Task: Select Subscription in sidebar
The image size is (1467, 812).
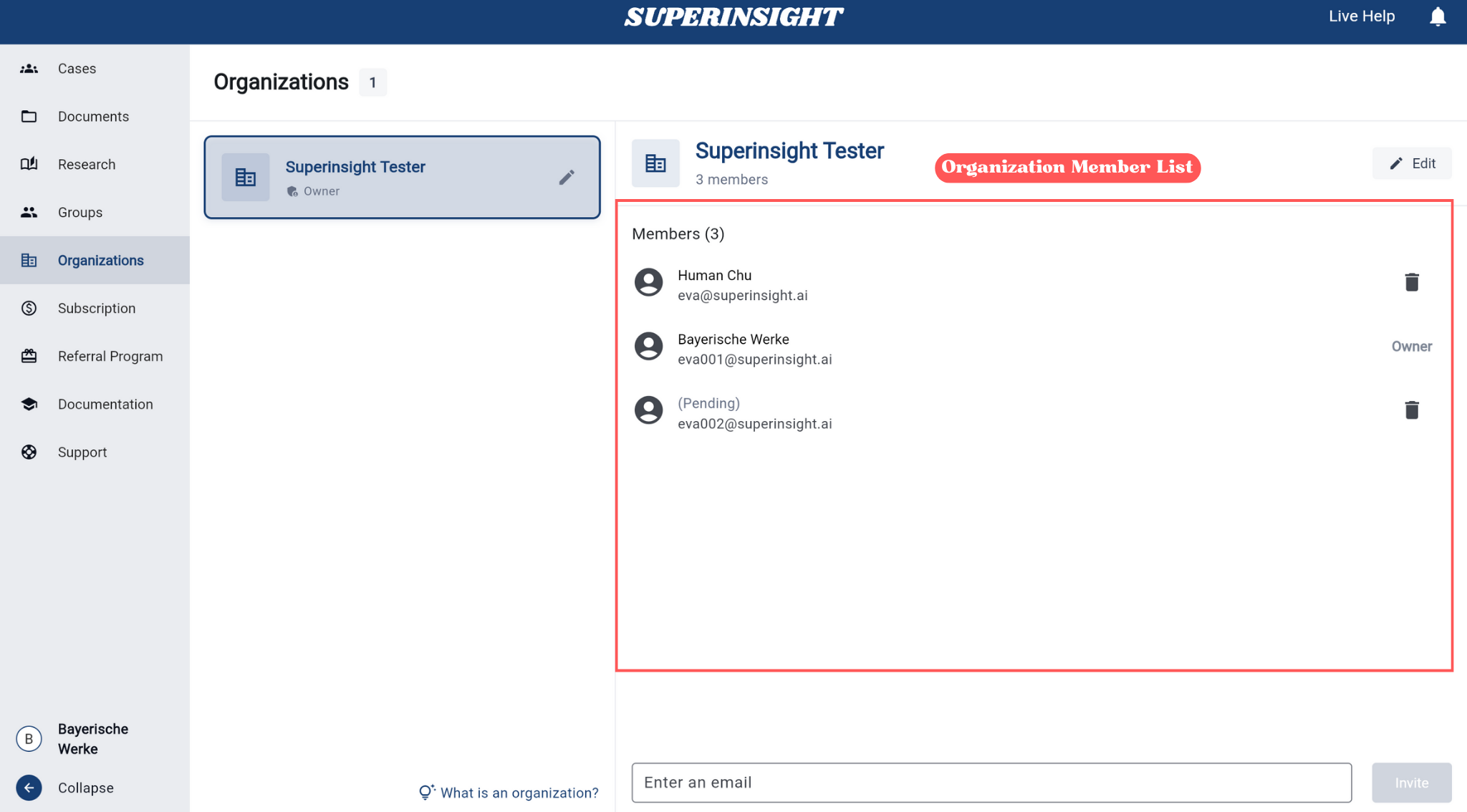Action: tap(95, 309)
